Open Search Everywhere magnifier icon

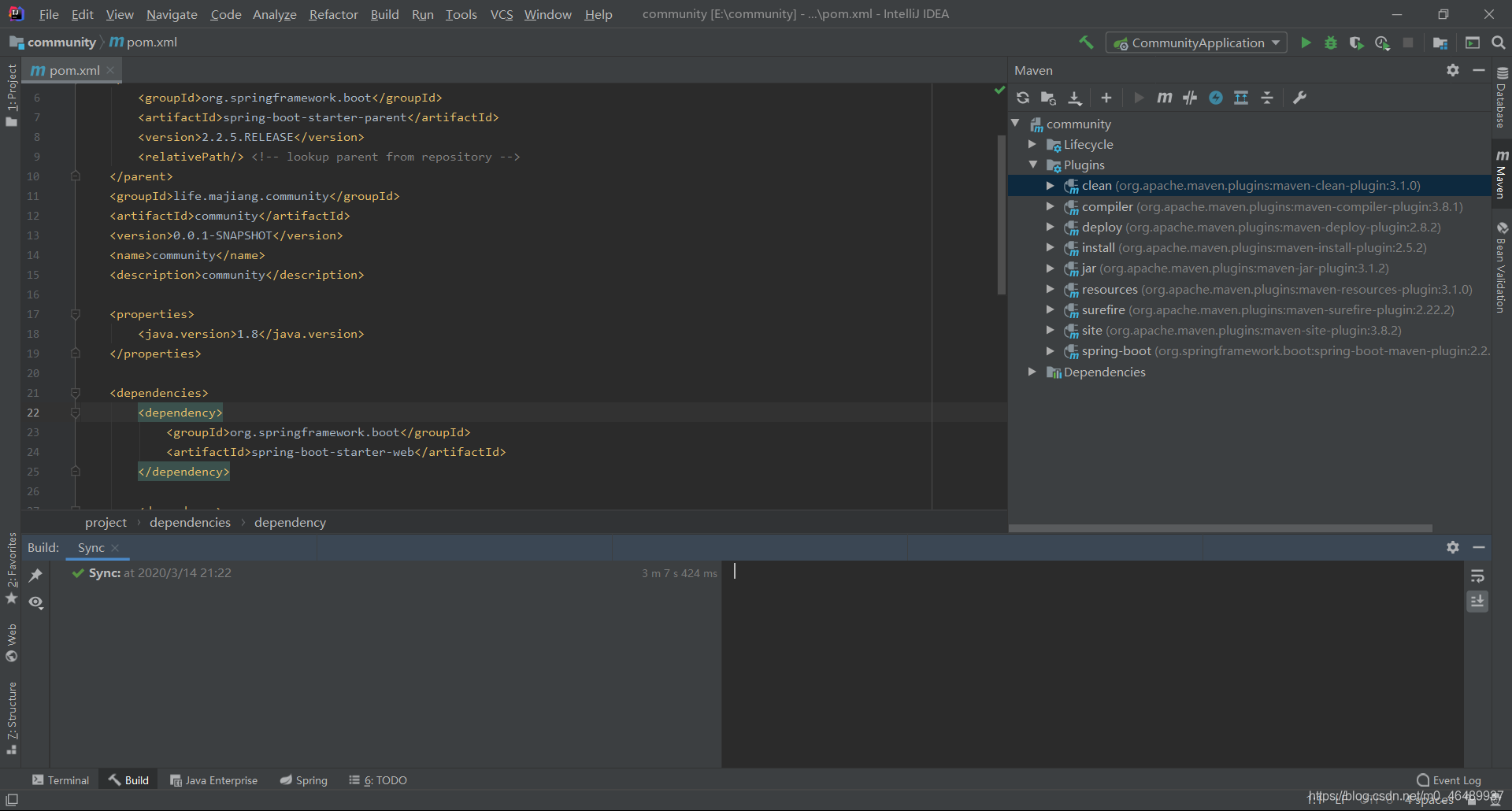coord(1499,43)
